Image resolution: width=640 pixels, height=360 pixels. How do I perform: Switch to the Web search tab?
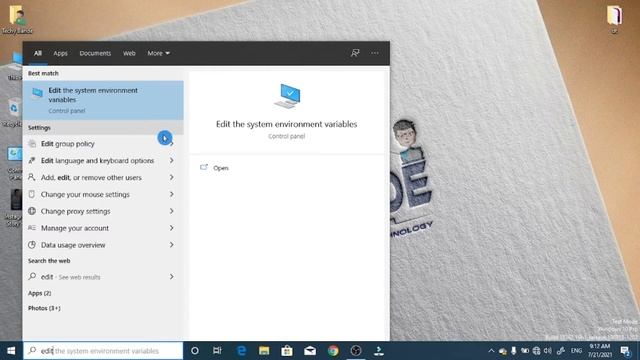129,53
